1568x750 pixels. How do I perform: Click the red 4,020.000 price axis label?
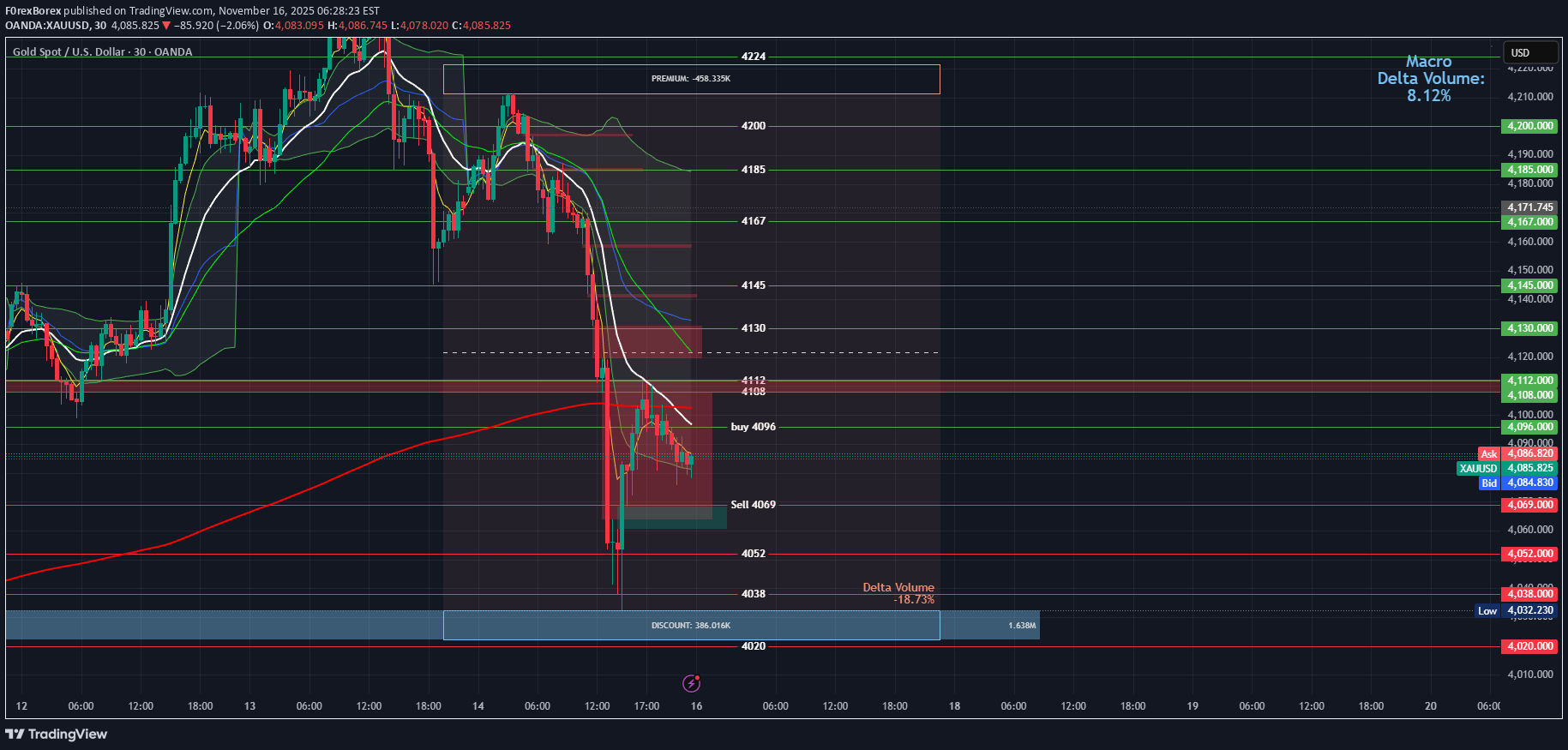tap(1530, 646)
